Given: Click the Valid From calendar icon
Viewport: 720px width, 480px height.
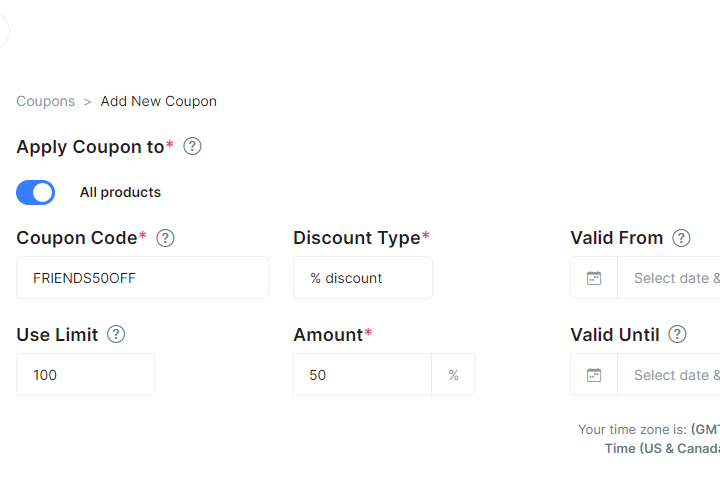Looking at the screenshot, I should [x=594, y=278].
